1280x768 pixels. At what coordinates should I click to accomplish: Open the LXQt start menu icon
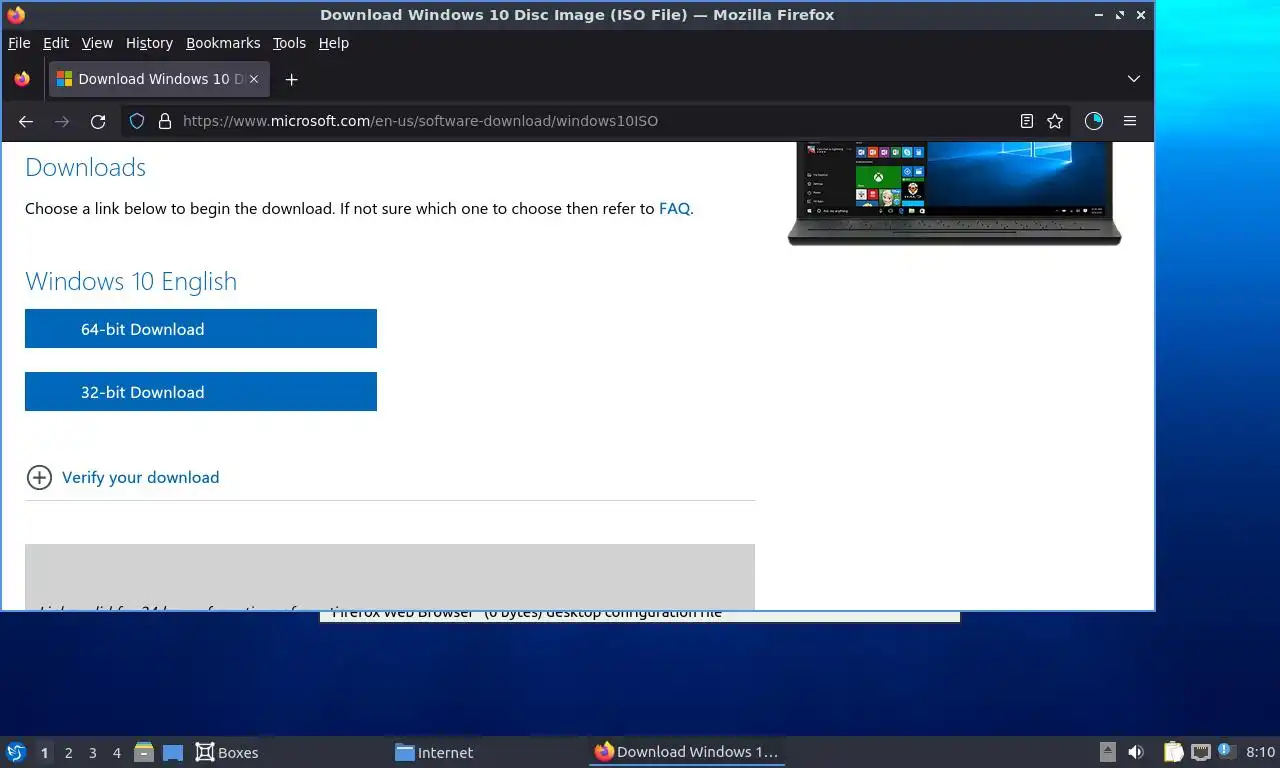[x=16, y=752]
